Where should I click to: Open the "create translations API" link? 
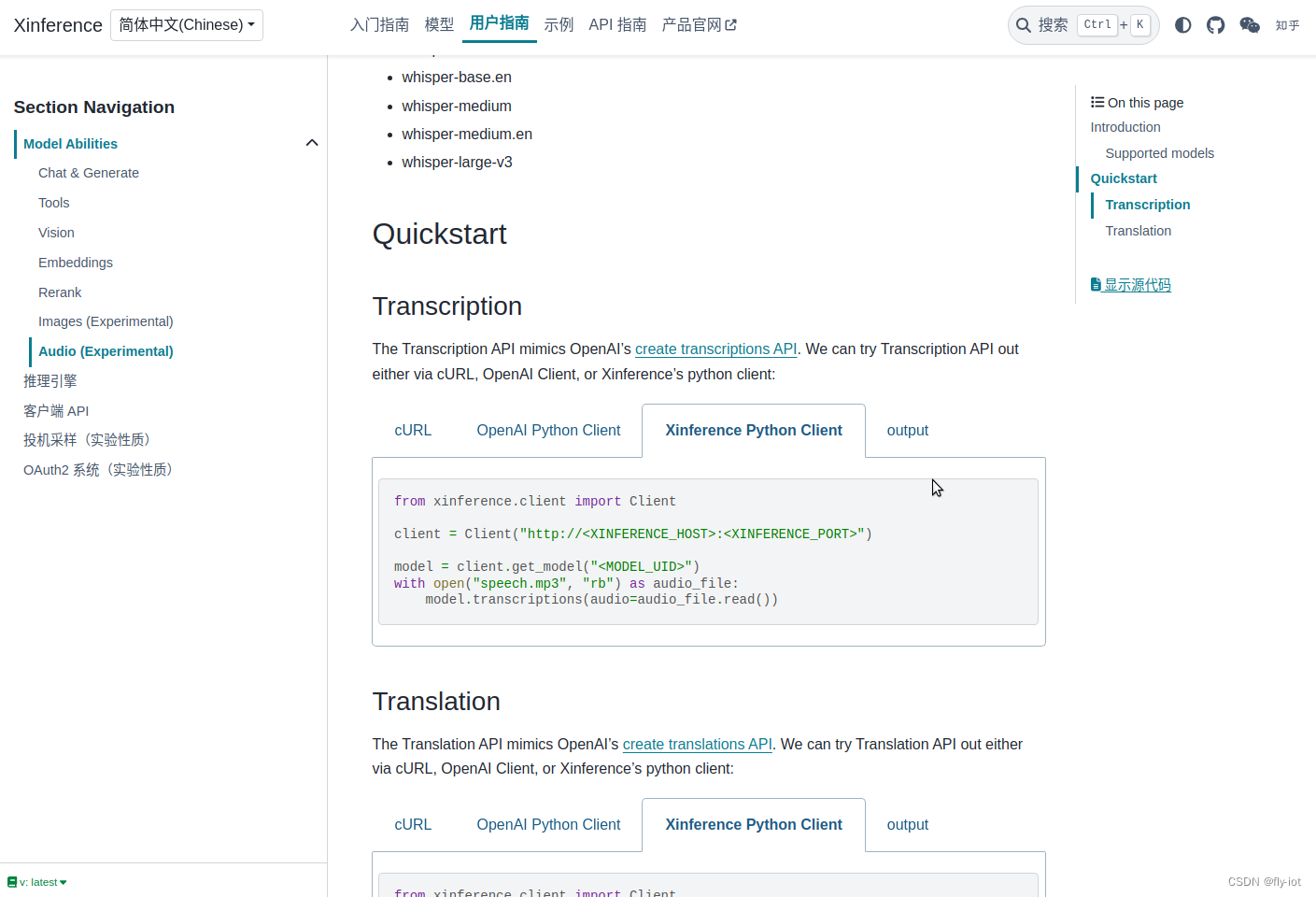696,744
